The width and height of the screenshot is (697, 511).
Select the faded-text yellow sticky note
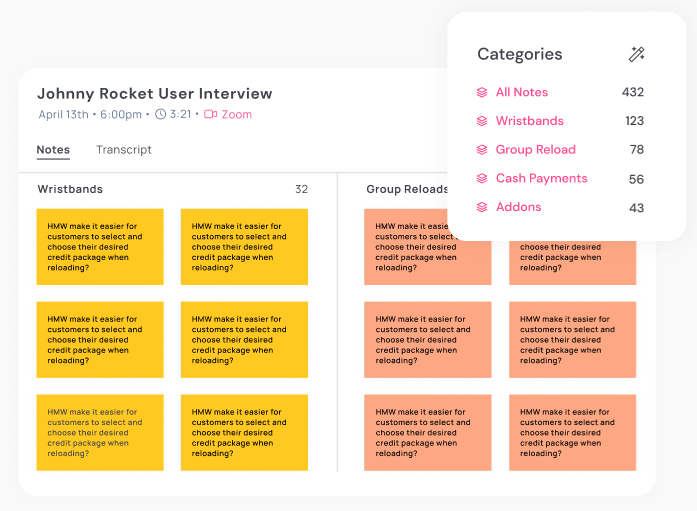(x=100, y=433)
